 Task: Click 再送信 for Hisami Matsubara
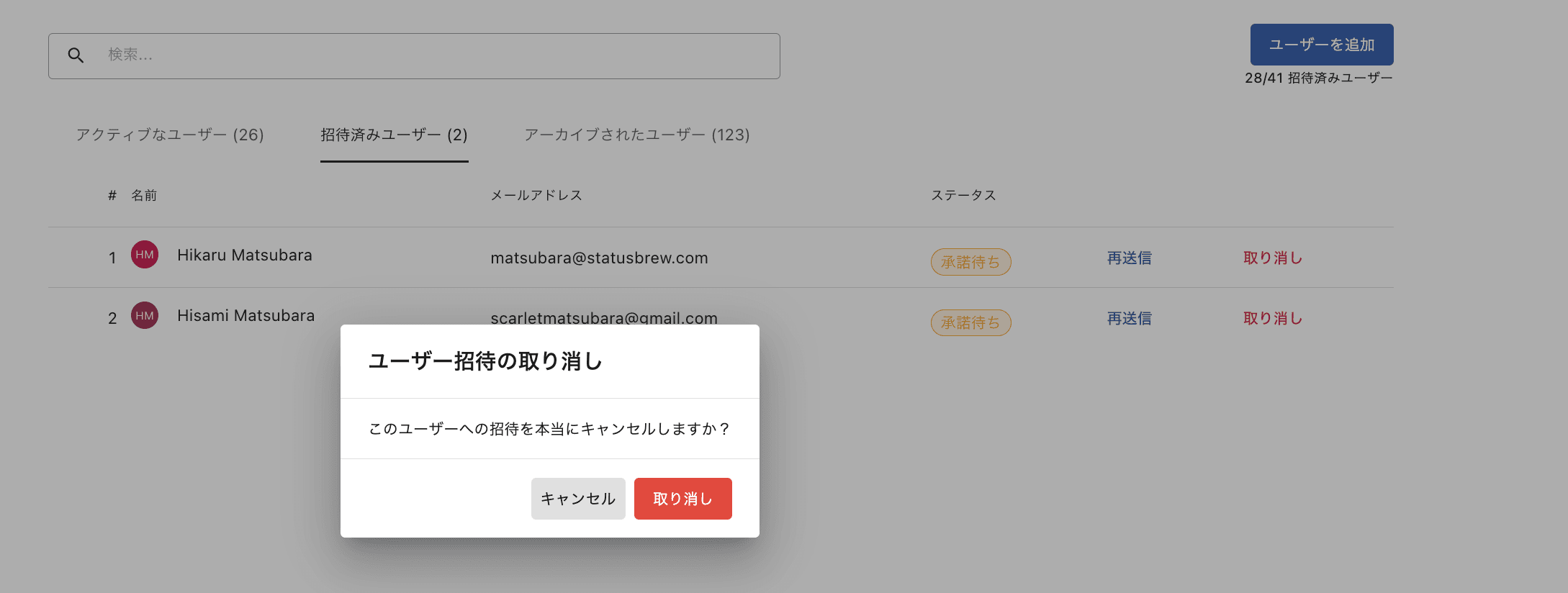(1129, 318)
